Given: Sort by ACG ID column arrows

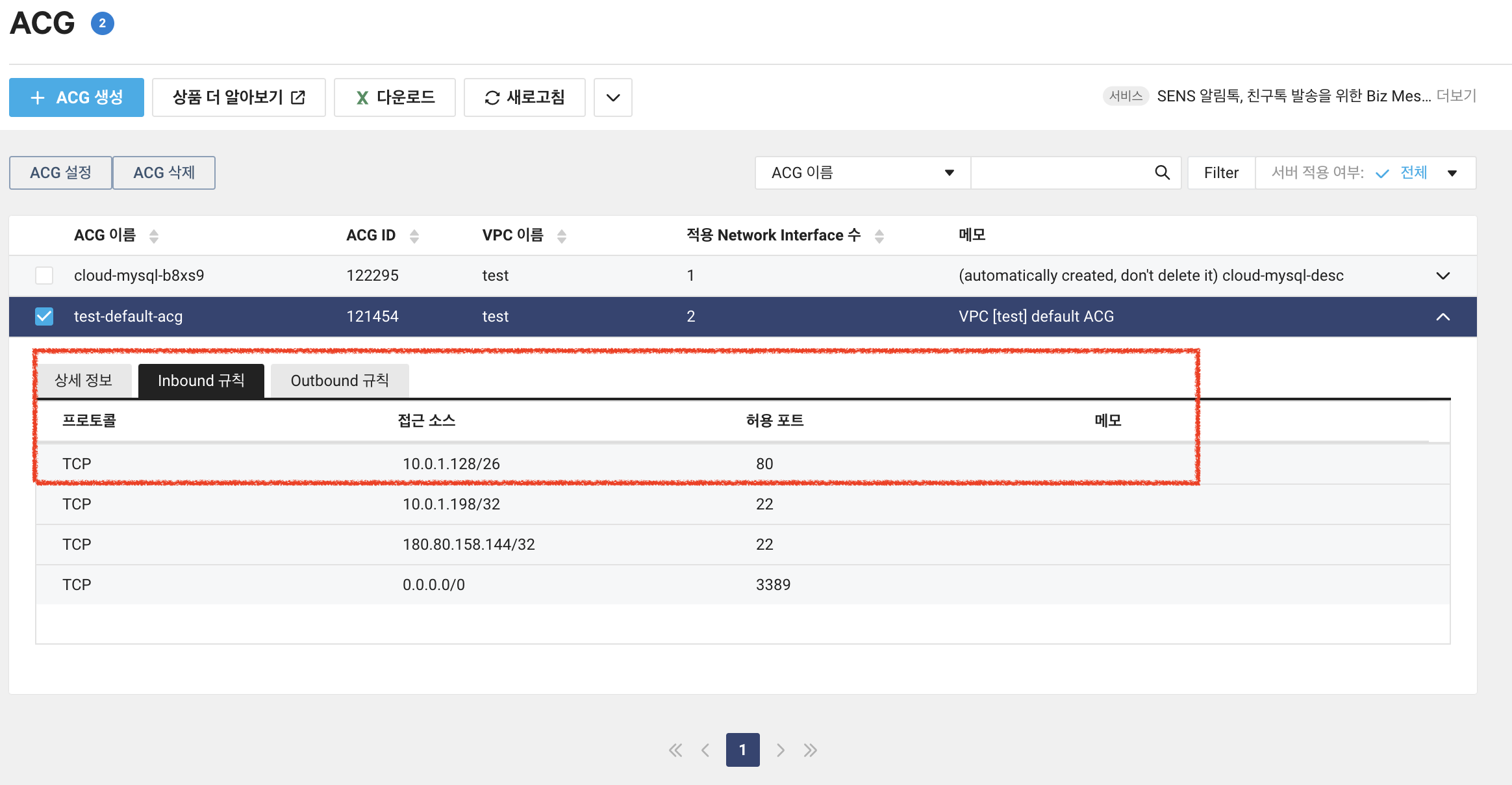Looking at the screenshot, I should click(414, 236).
